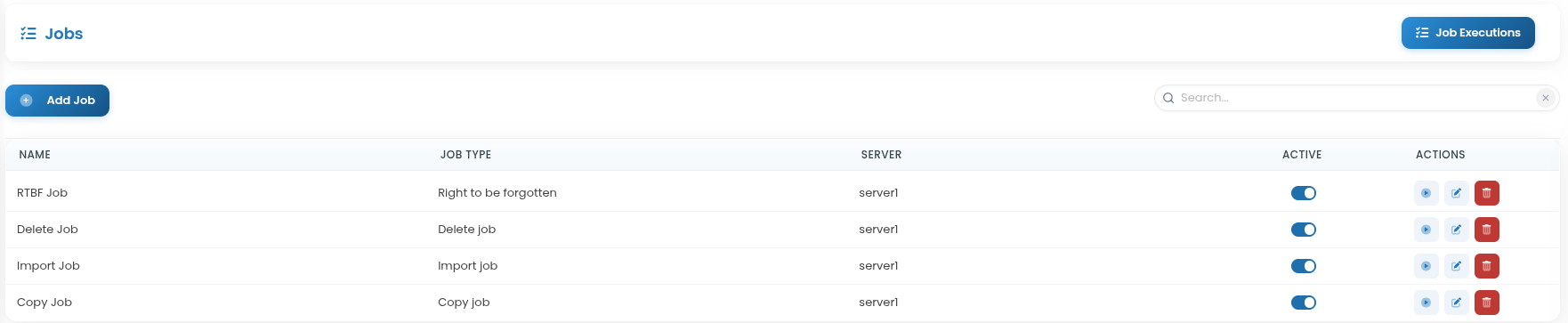Click the SERVER column header
This screenshot has width=1568, height=323.
coord(881,155)
